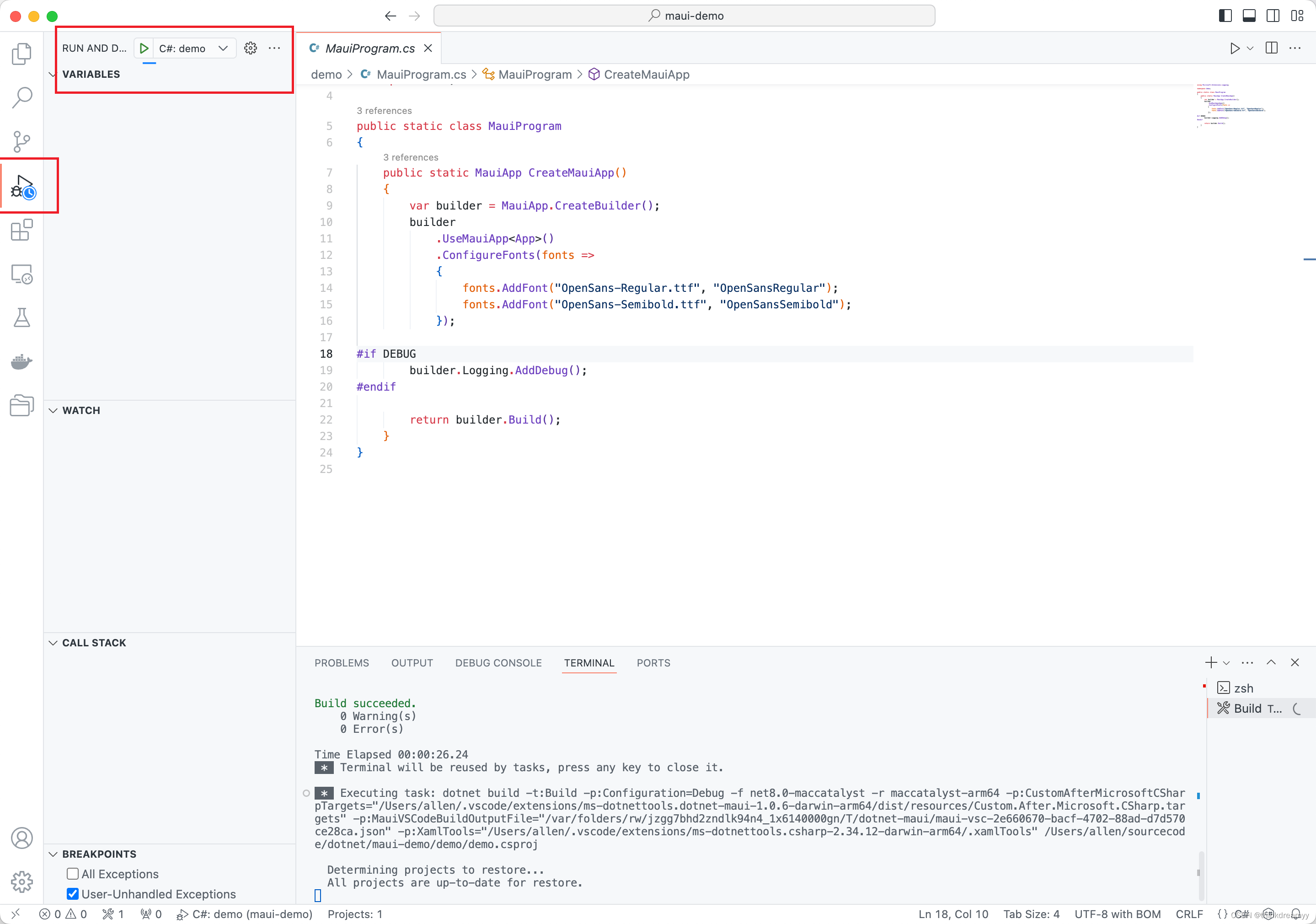Screen dimensions: 1316x924
Task: Collapse the WATCH section
Action: pos(53,410)
